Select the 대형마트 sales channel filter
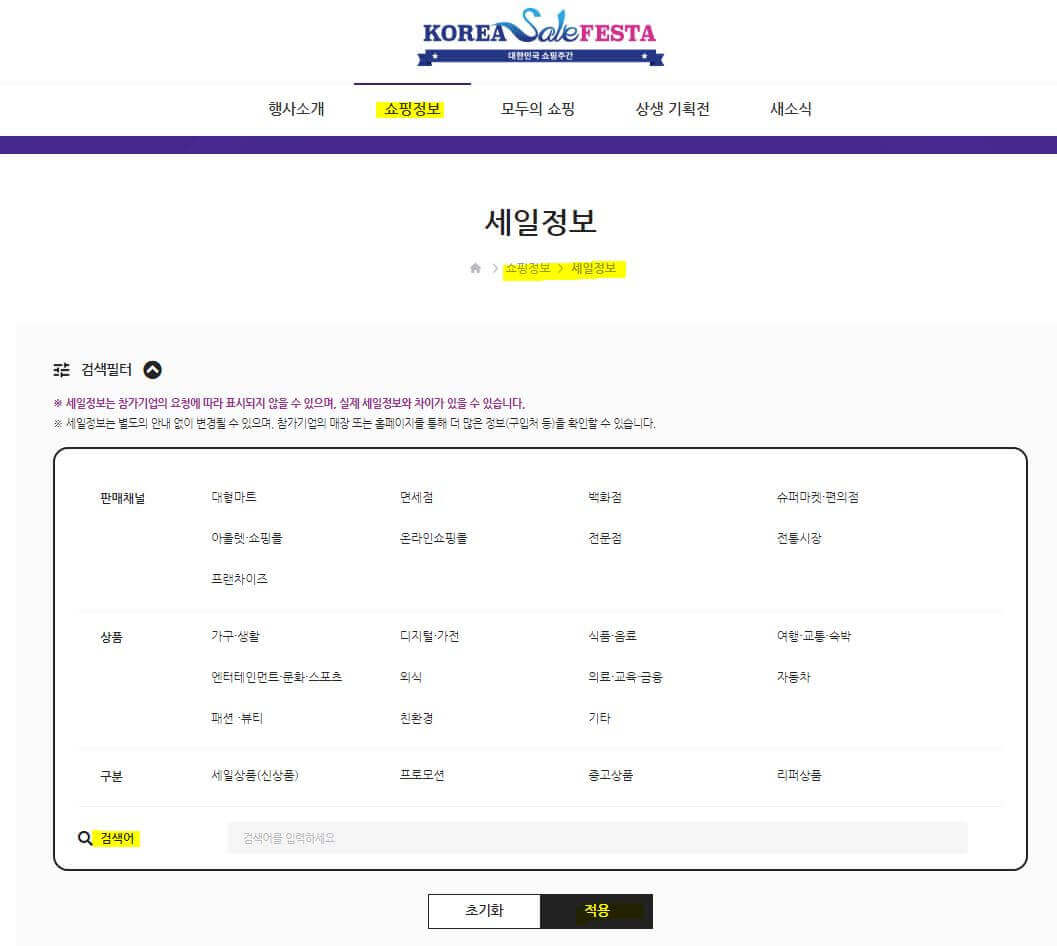The image size is (1057, 946). [231, 497]
